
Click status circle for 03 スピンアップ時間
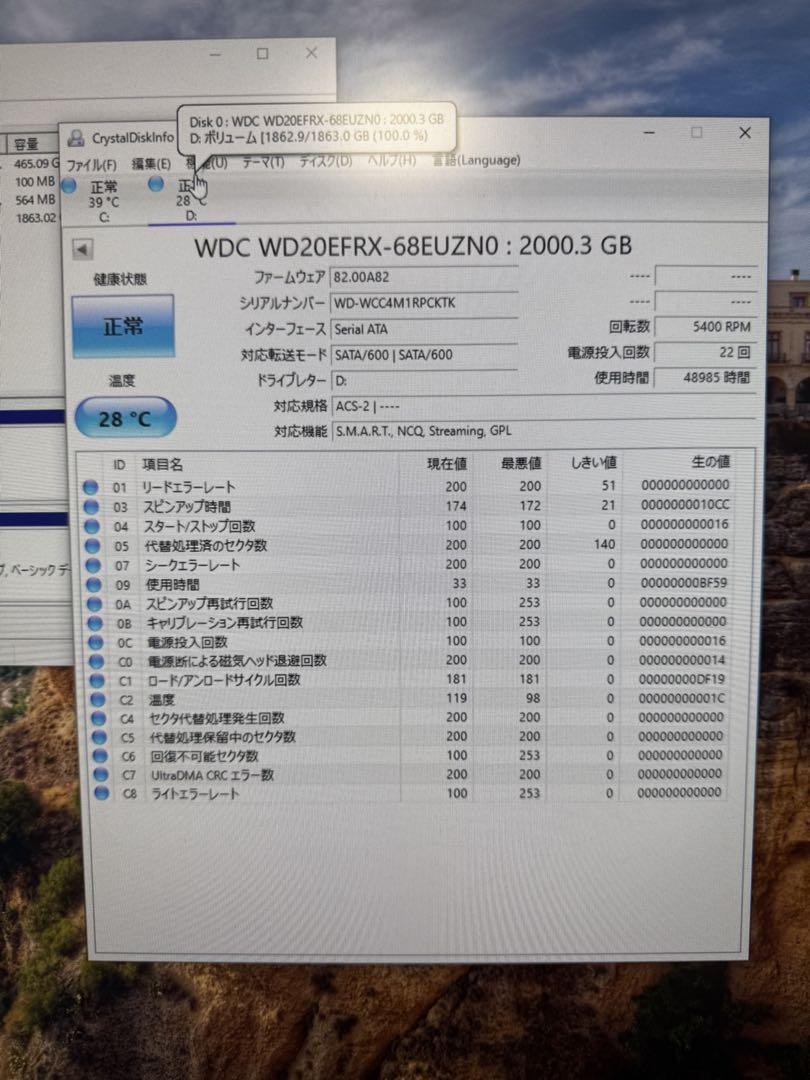(x=91, y=507)
